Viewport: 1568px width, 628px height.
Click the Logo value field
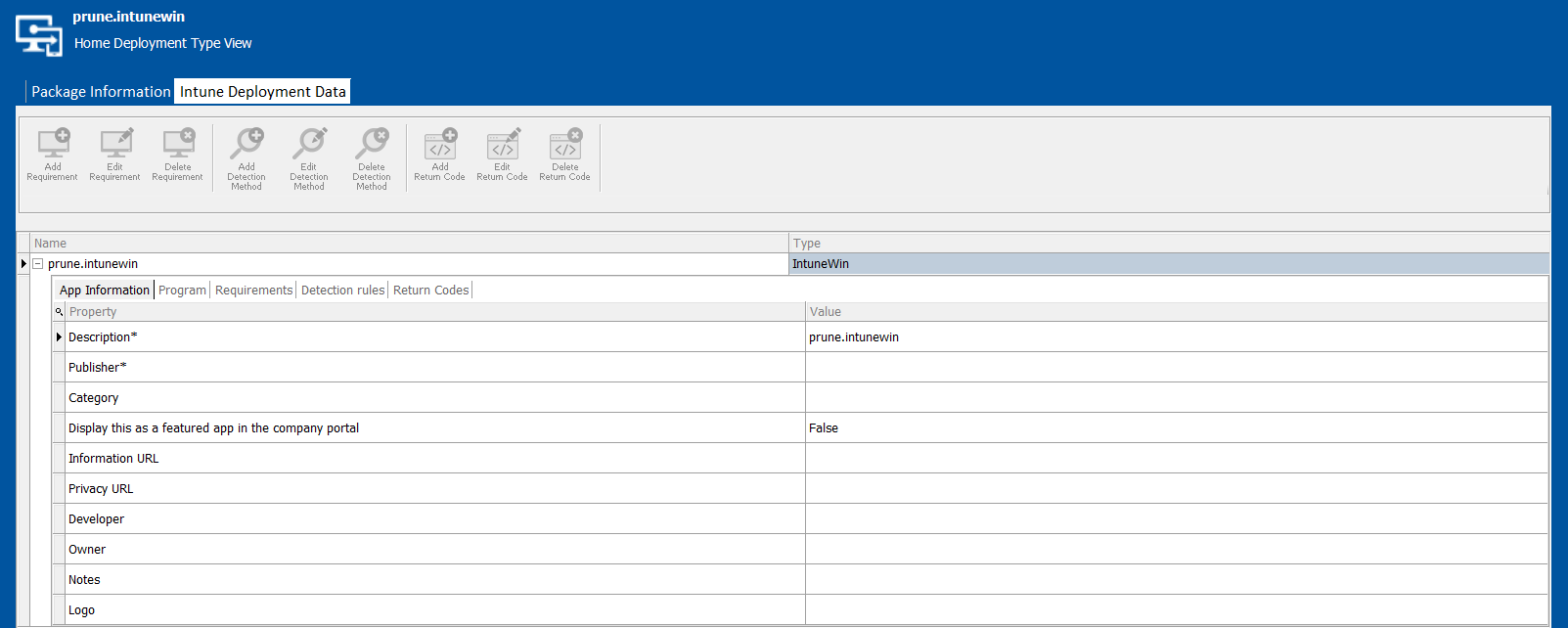coord(1177,610)
